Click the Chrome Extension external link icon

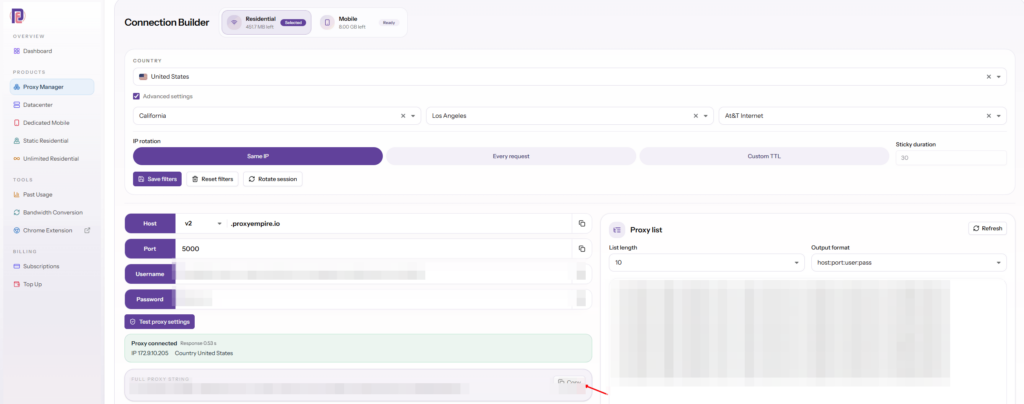[88, 230]
